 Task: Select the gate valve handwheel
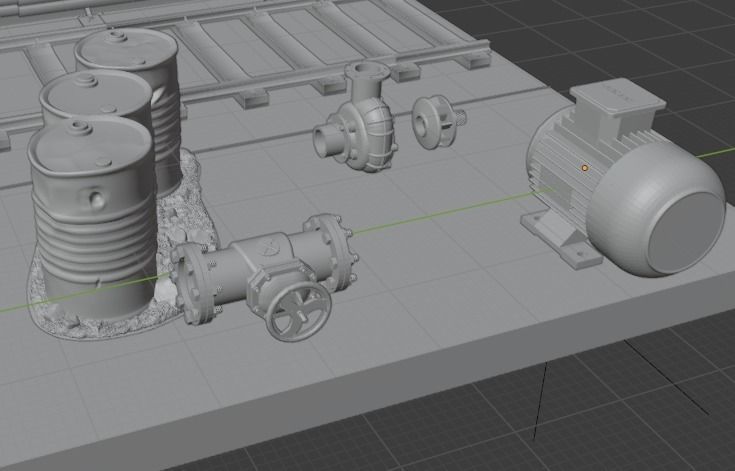click(x=298, y=312)
